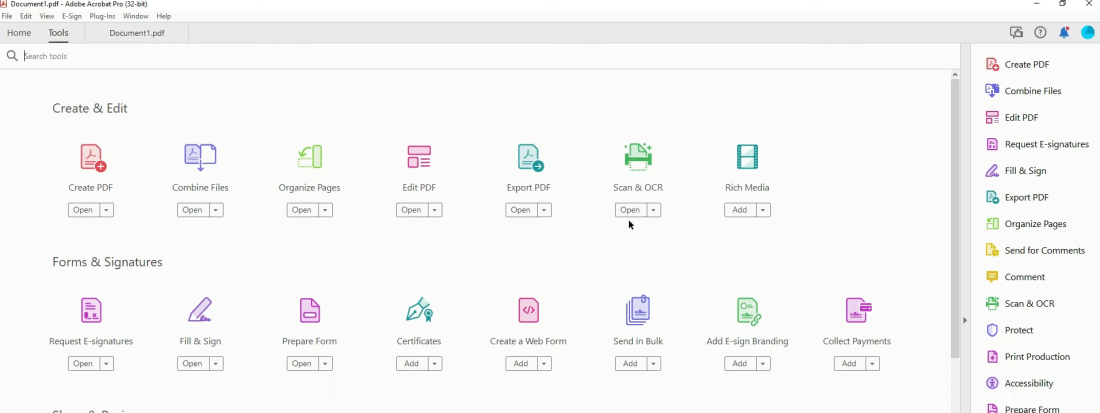Click the user profile avatar icon
The image size is (1100, 413).
(x=1087, y=32)
